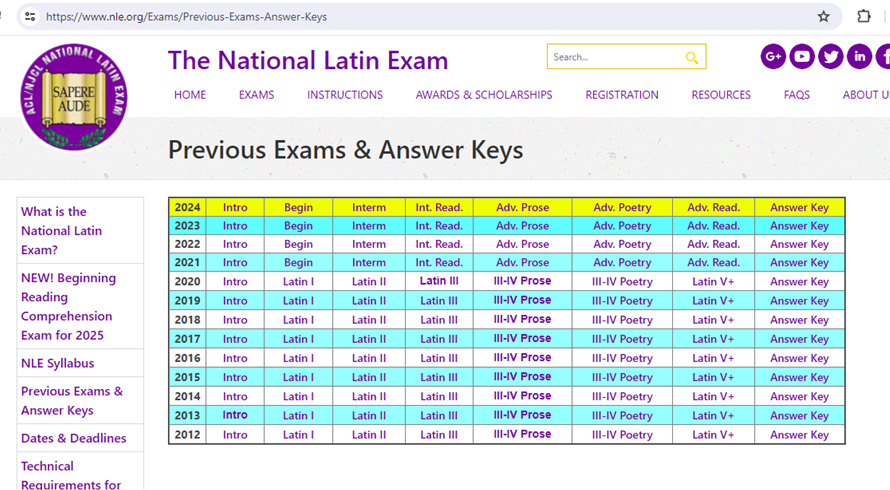Open the EXAMS menu item
This screenshot has height=490, width=890.
(257, 95)
